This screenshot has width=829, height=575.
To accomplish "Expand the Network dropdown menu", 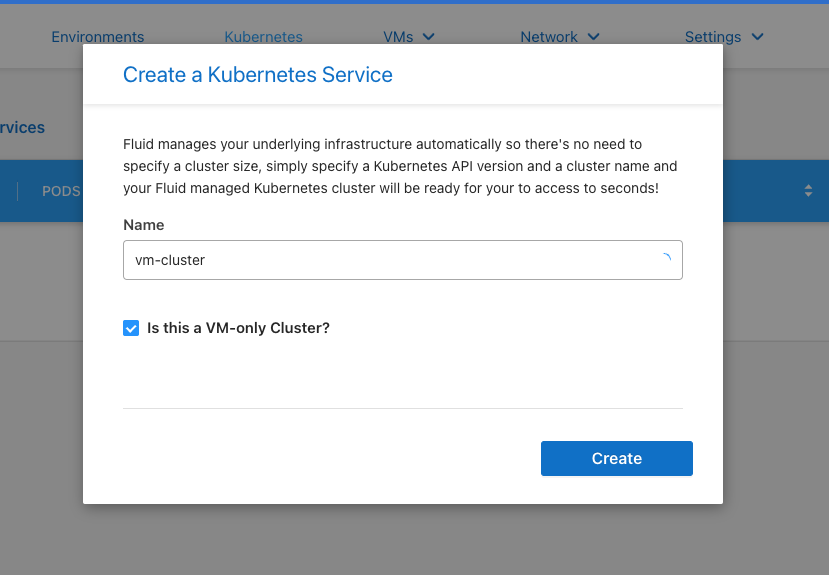I will (x=560, y=37).
